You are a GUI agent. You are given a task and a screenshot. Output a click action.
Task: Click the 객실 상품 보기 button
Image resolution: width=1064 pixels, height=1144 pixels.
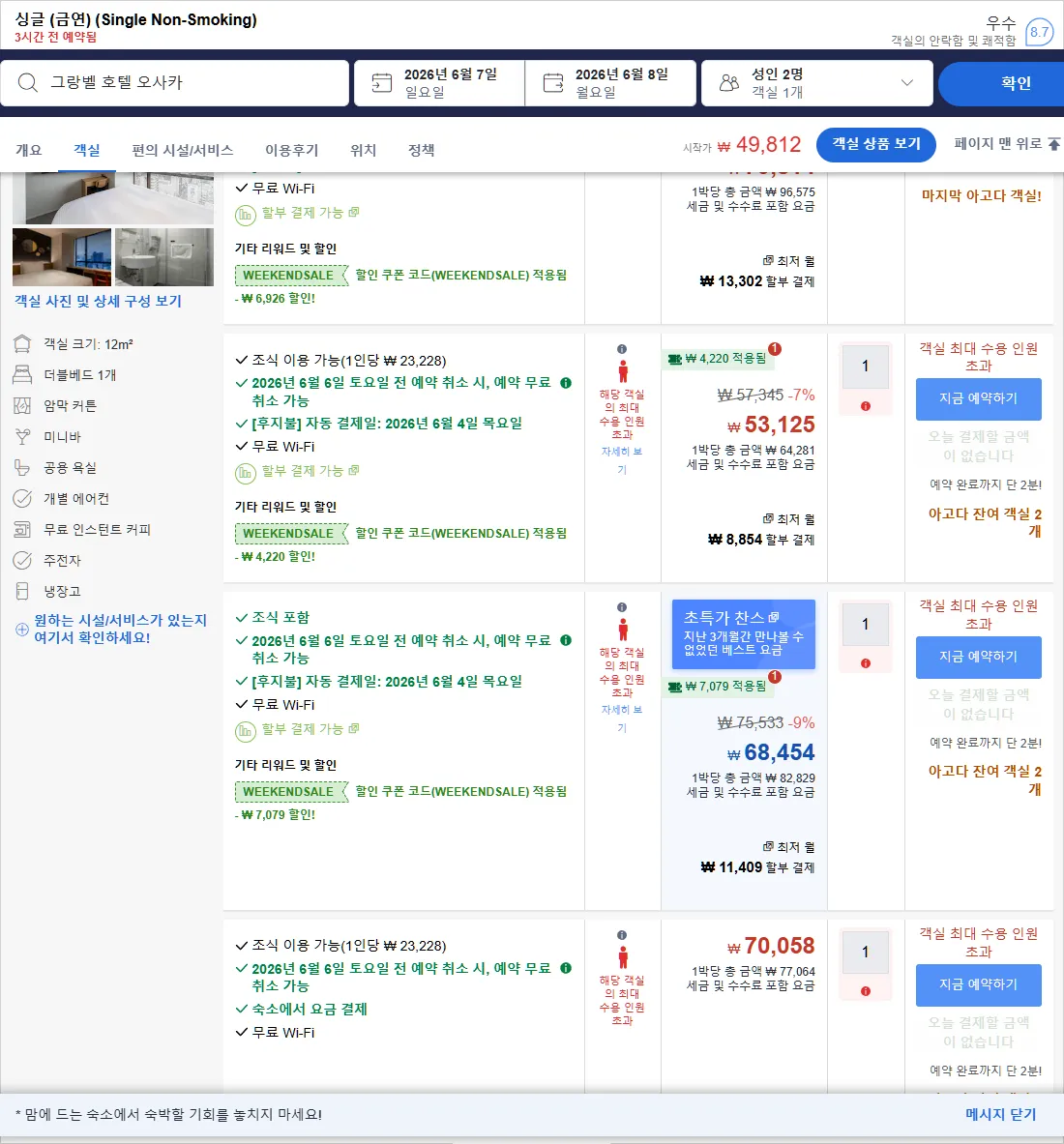pyautogui.click(x=876, y=144)
